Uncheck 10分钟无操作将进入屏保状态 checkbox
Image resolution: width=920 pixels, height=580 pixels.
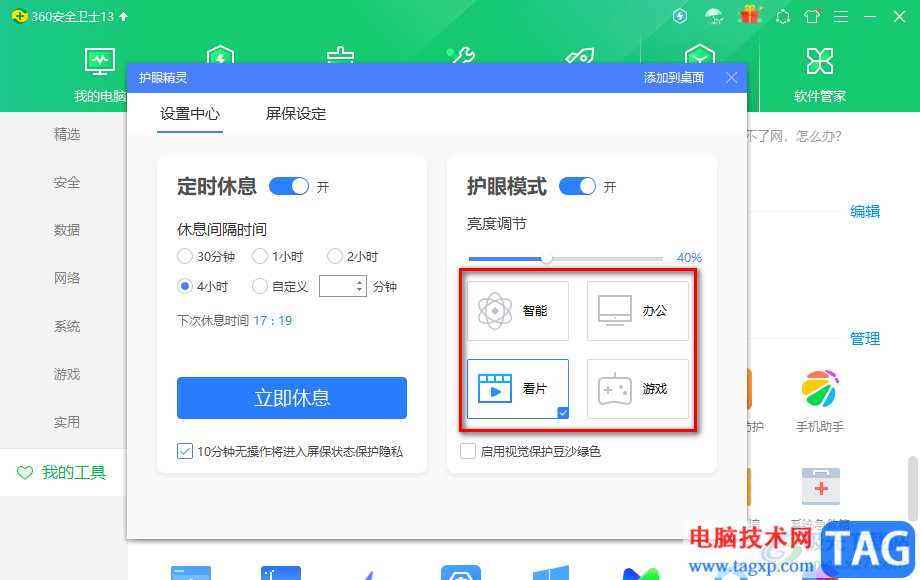(185, 451)
